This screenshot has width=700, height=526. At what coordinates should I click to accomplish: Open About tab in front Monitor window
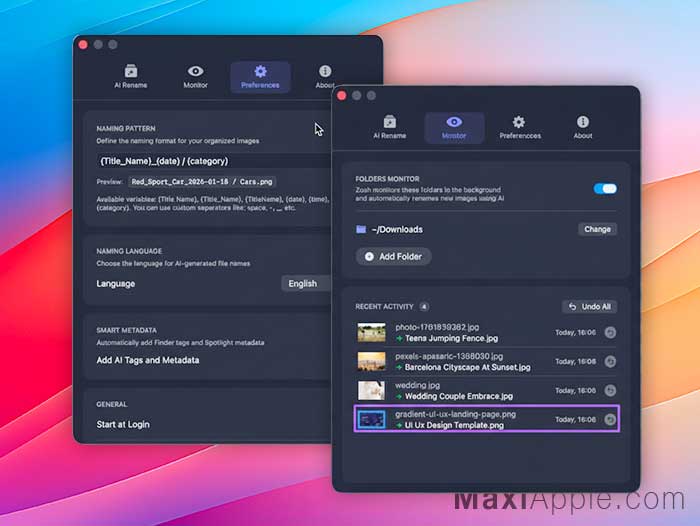[583, 127]
